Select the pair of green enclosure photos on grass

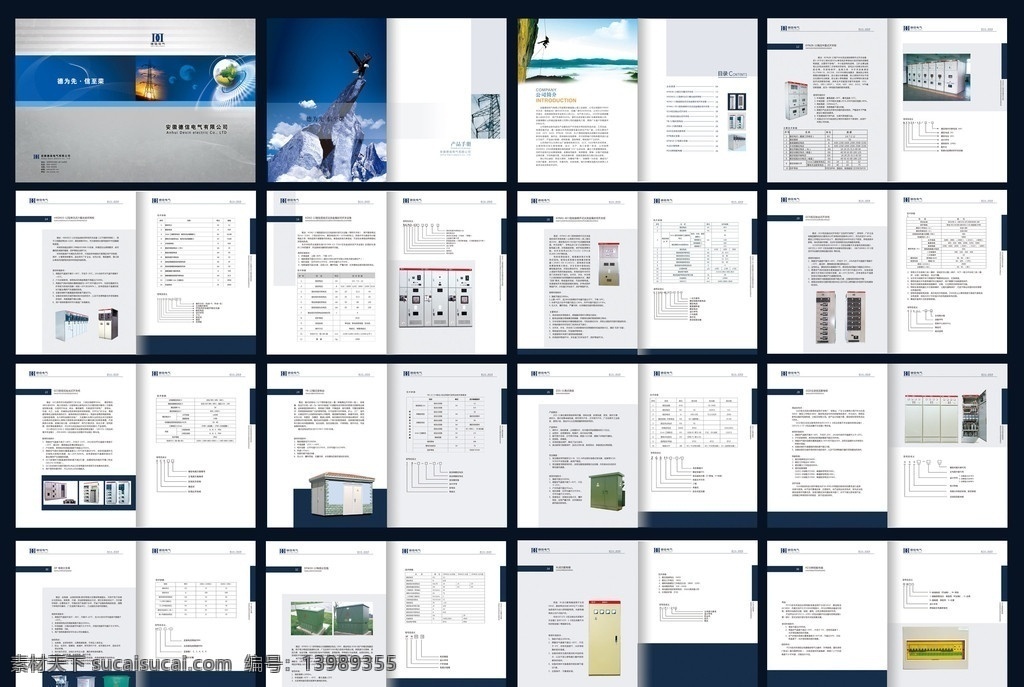[332, 618]
